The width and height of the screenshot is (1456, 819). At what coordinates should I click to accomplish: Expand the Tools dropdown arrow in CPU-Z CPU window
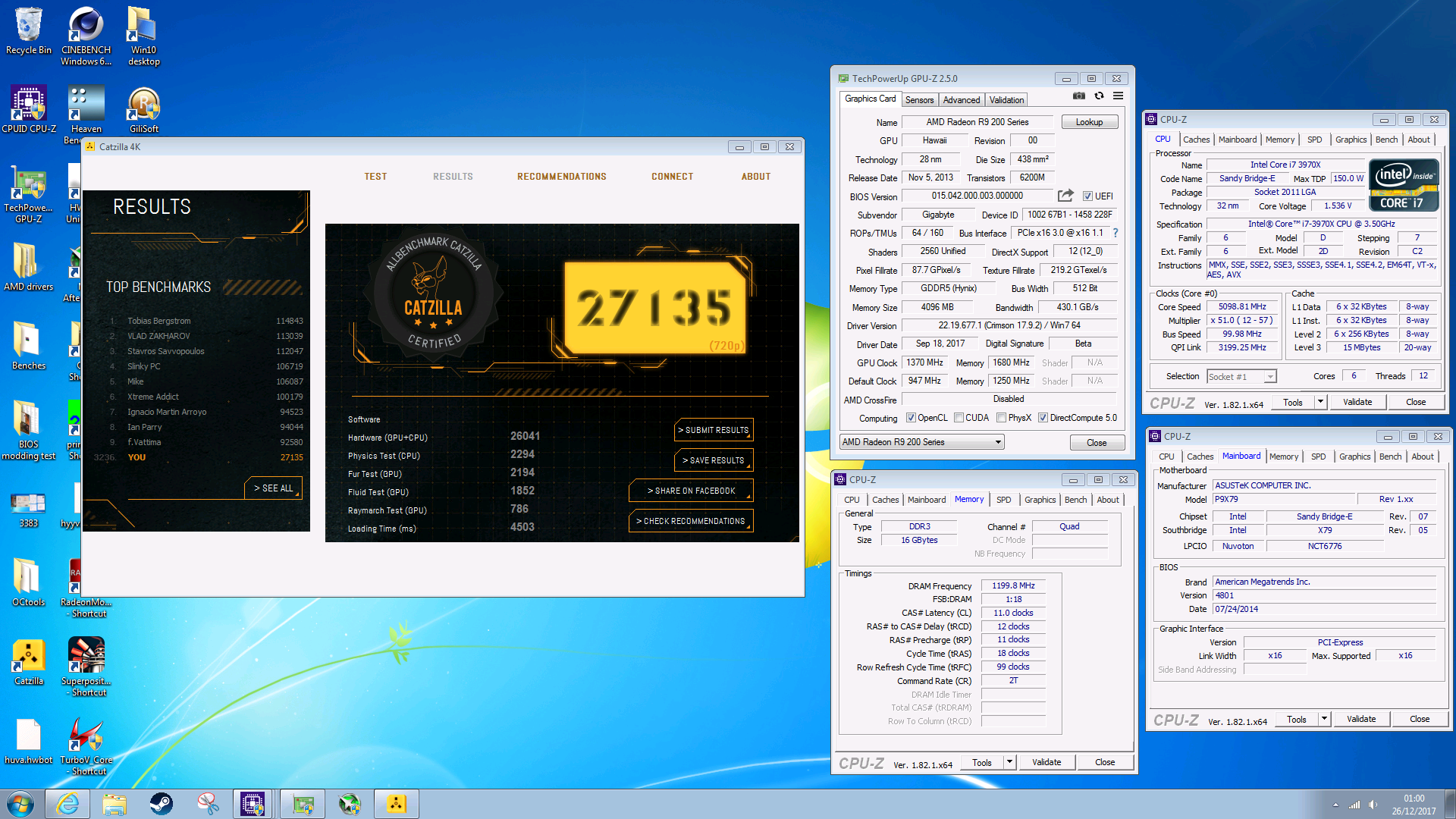point(1320,402)
